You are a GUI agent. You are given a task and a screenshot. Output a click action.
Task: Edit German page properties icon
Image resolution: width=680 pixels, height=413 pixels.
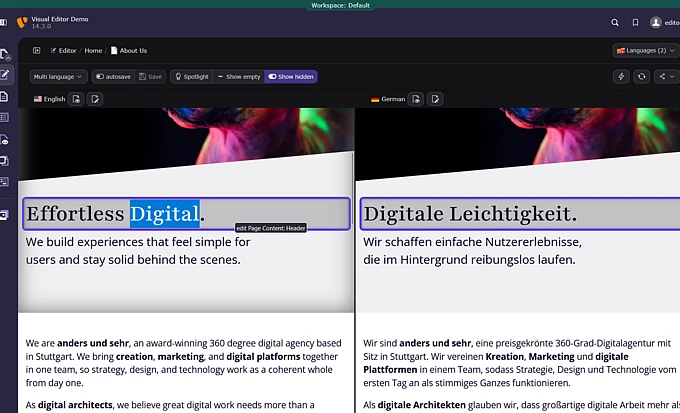(435, 99)
